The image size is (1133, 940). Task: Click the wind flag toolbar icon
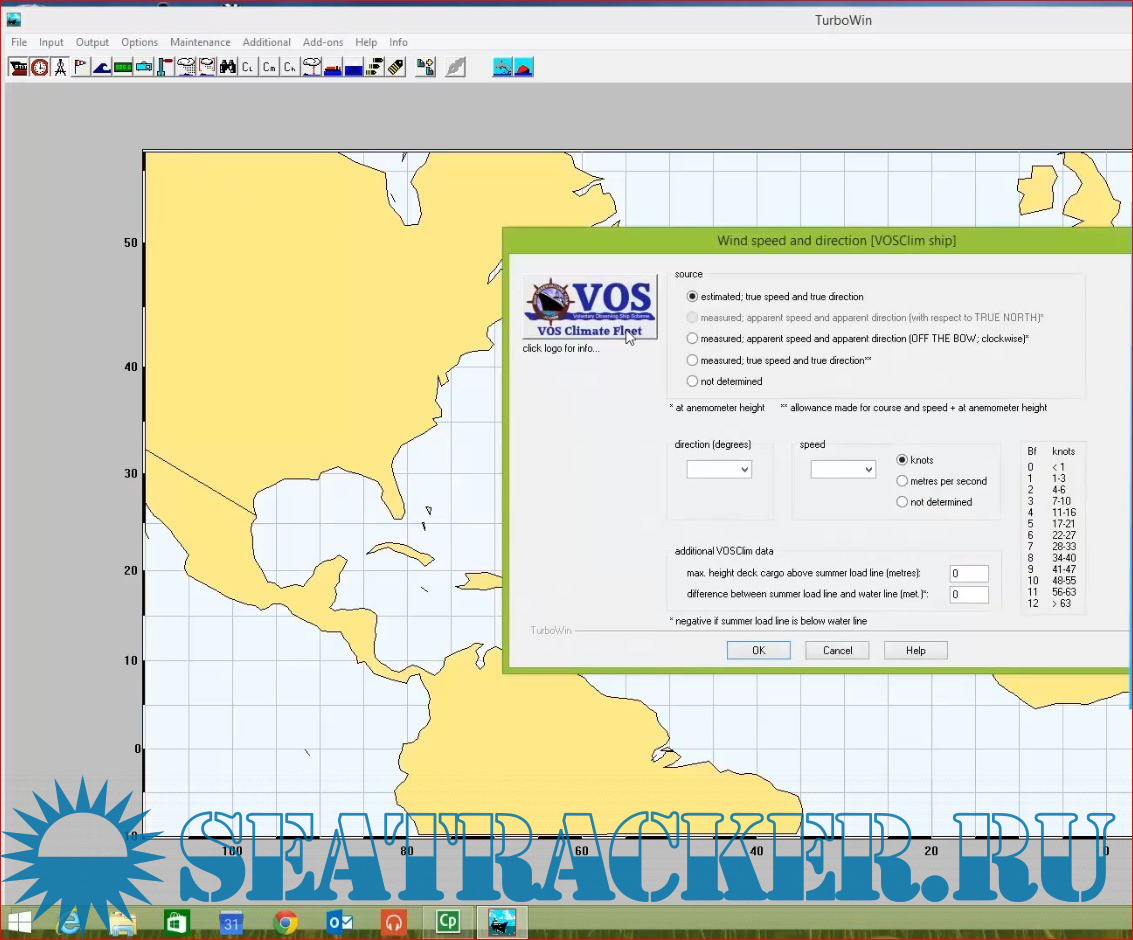(x=81, y=68)
